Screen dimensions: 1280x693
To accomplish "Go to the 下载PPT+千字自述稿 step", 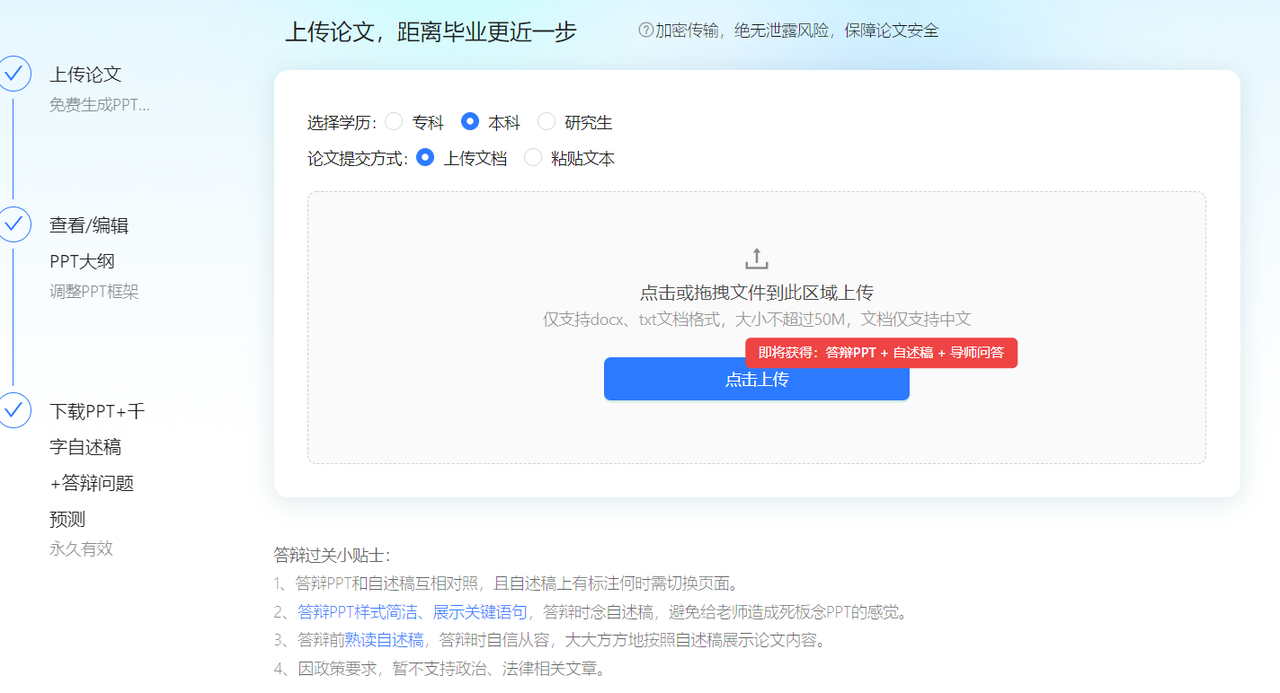I will pyautogui.click(x=97, y=465).
